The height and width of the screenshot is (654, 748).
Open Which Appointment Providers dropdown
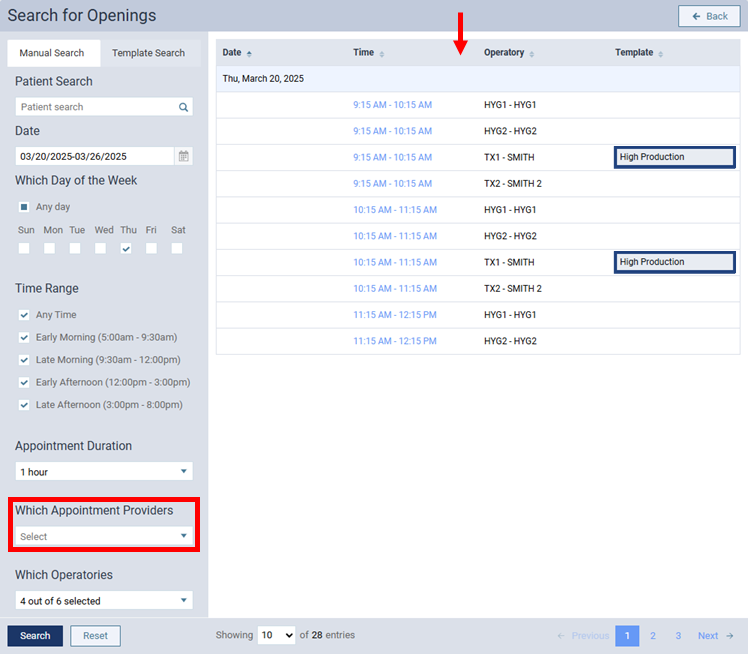point(104,537)
